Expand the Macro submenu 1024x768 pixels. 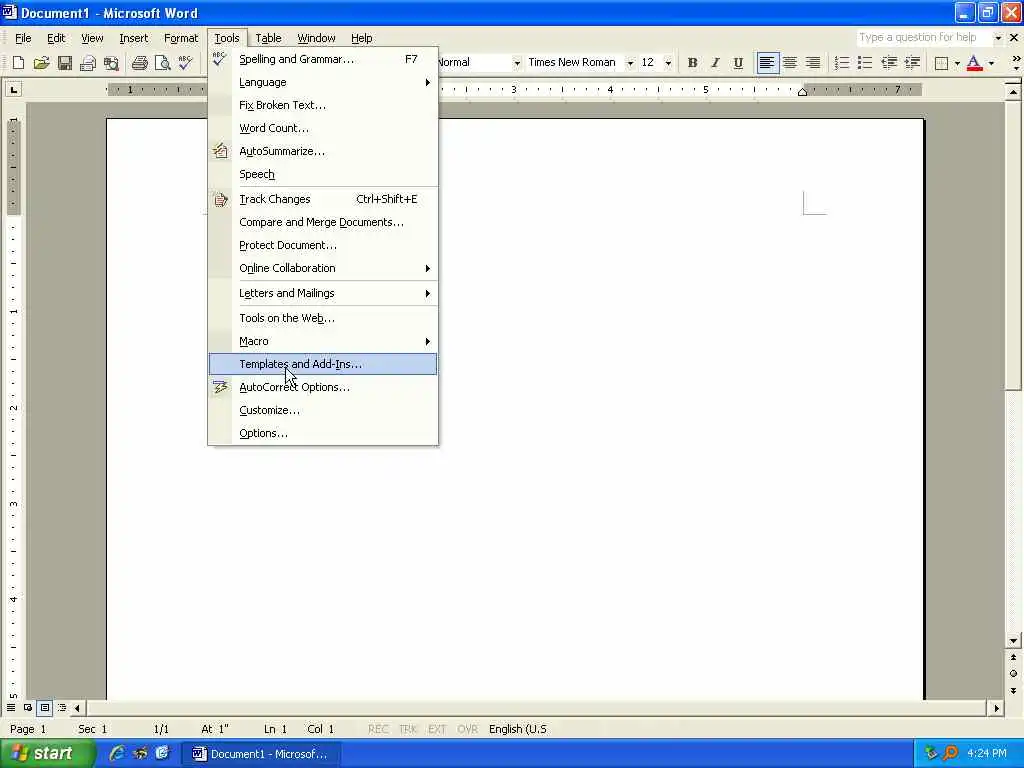(323, 342)
